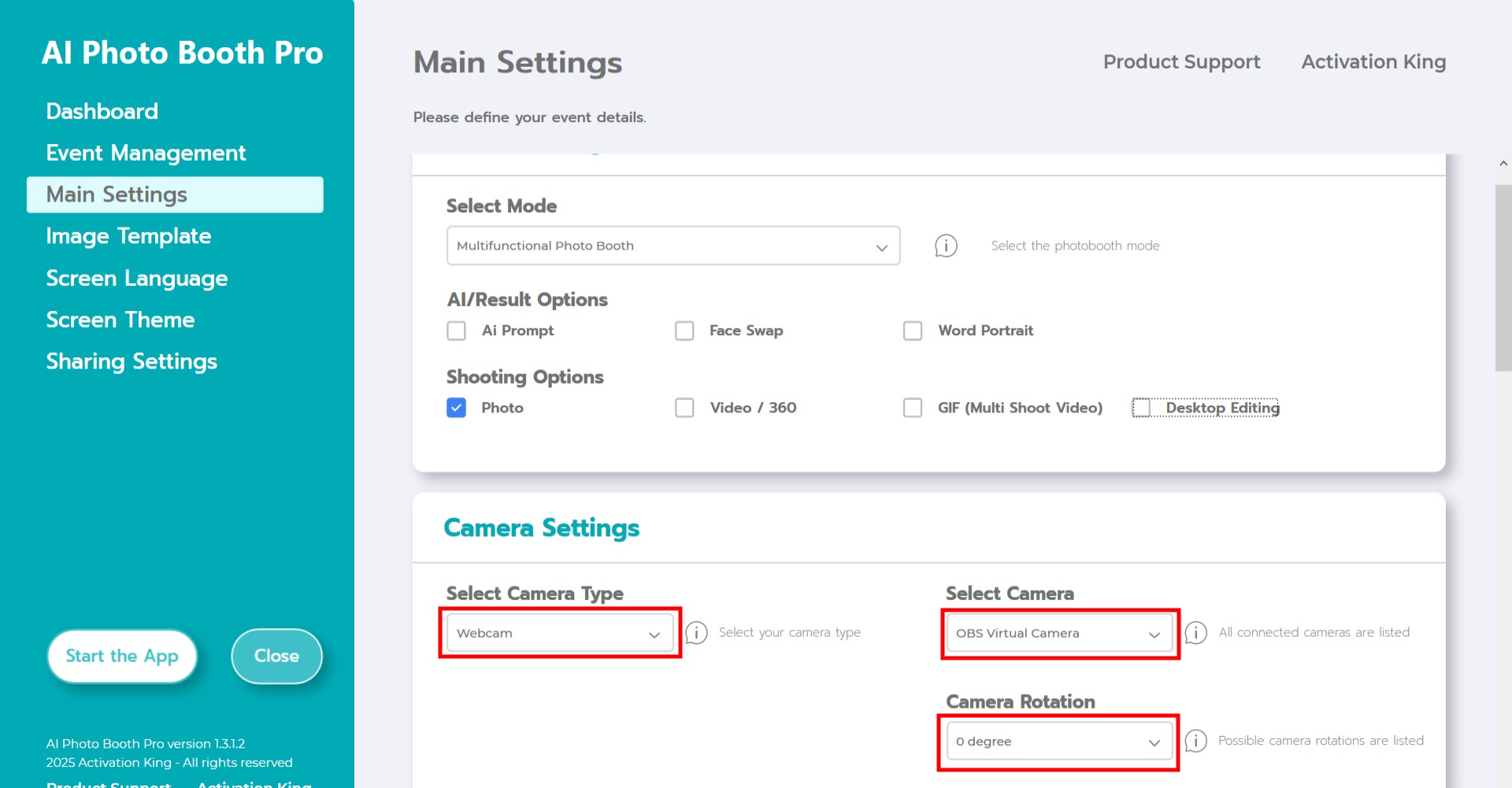Expand the Camera Rotation 0 degree dropdown
The width and height of the screenshot is (1512, 788).
[x=1059, y=742]
